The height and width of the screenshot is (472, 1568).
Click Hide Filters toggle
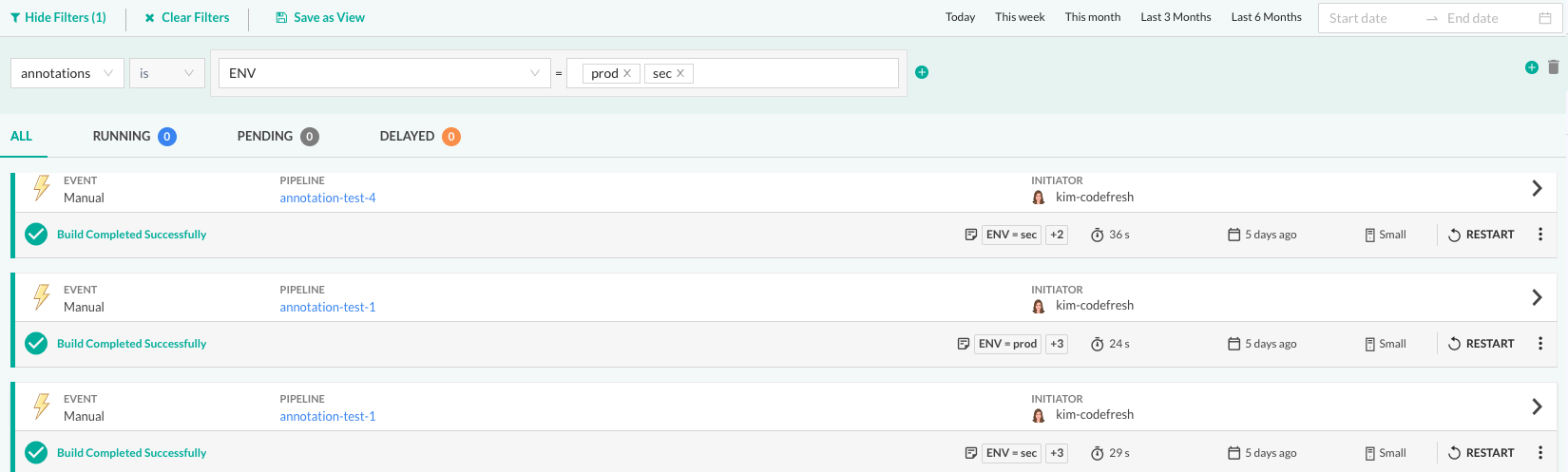[58, 18]
